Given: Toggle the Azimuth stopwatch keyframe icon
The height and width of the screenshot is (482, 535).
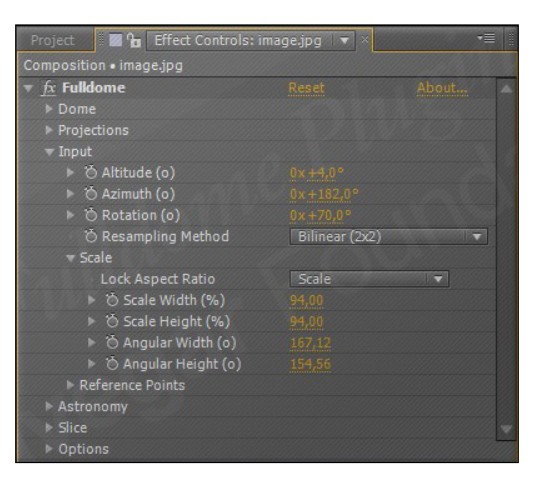Looking at the screenshot, I should pyautogui.click(x=91, y=193).
